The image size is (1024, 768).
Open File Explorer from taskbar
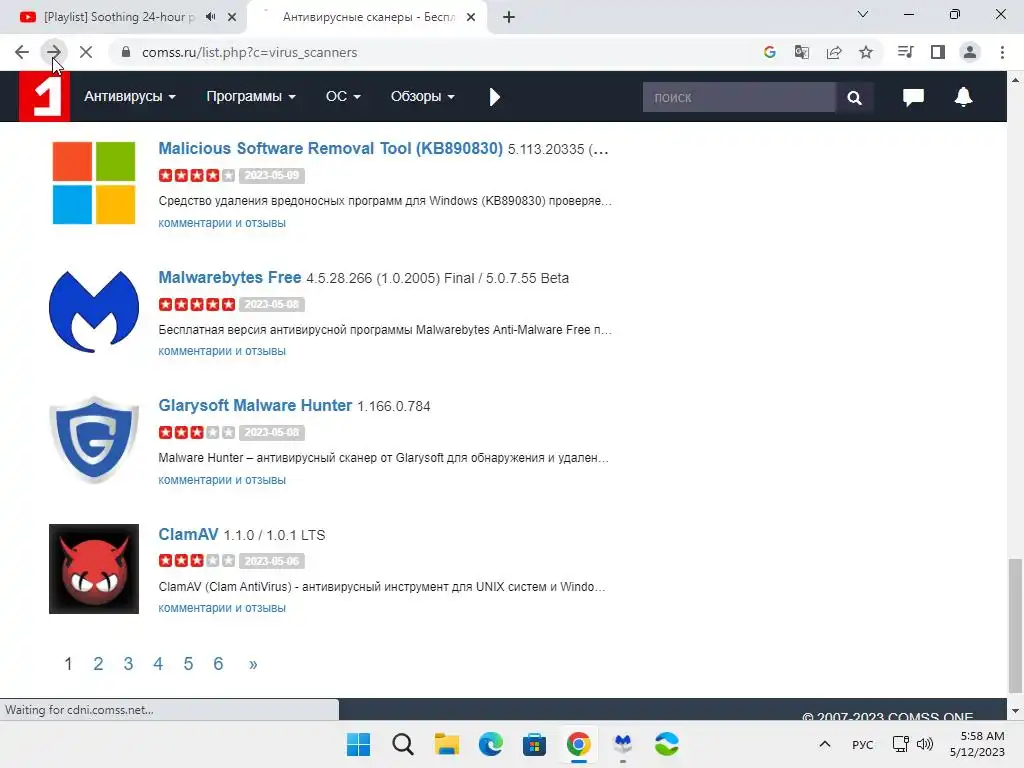tap(447, 744)
